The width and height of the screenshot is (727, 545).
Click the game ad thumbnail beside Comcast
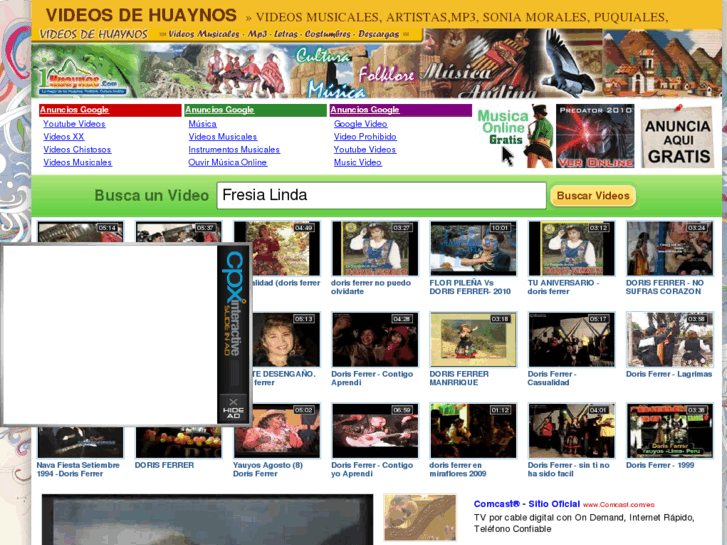[420, 517]
